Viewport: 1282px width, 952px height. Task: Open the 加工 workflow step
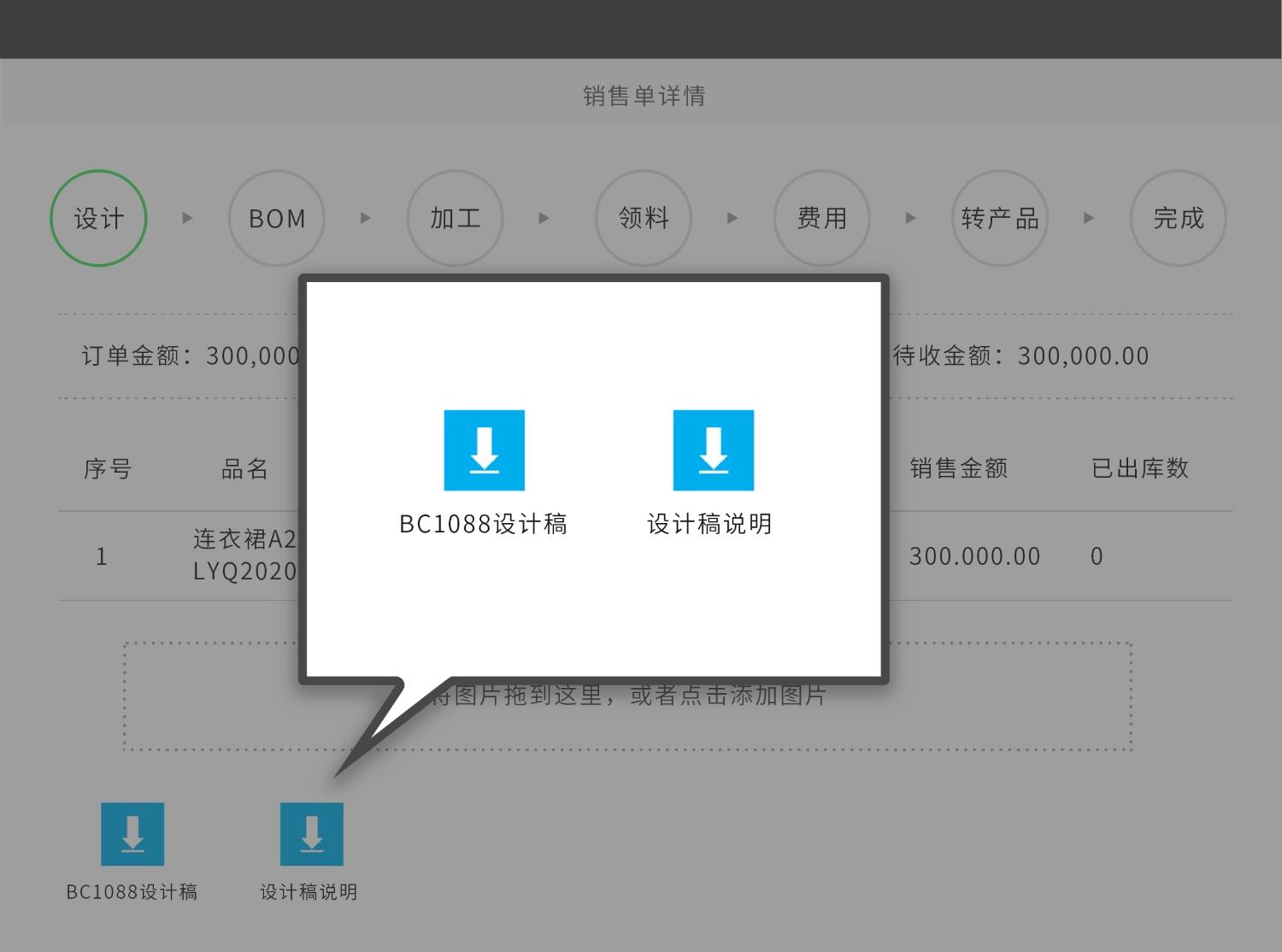(x=456, y=218)
